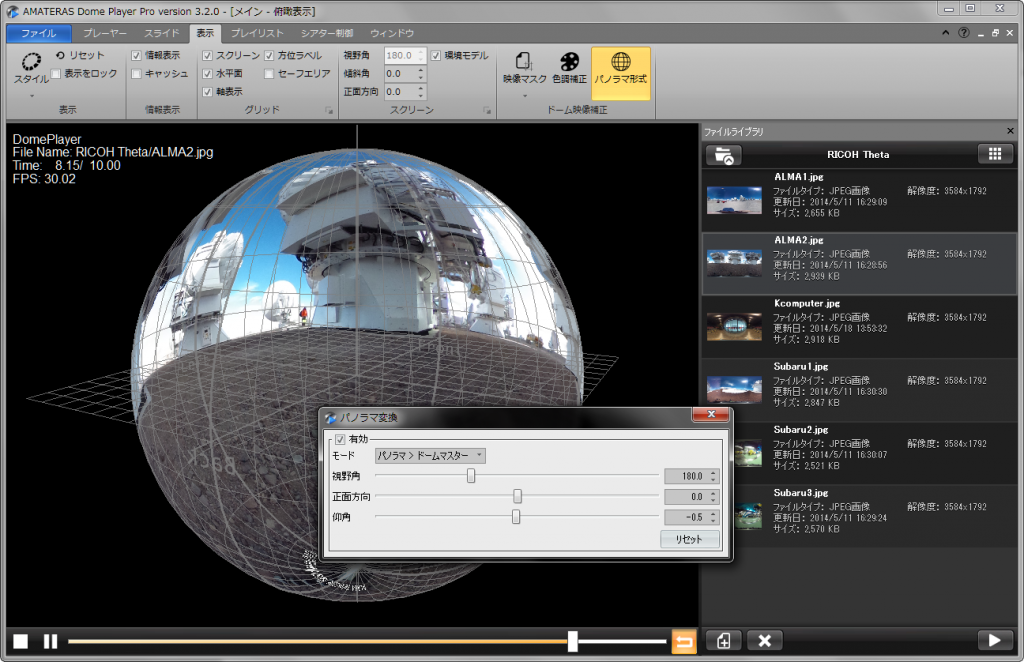Click the add file icon below library

[x=723, y=641]
